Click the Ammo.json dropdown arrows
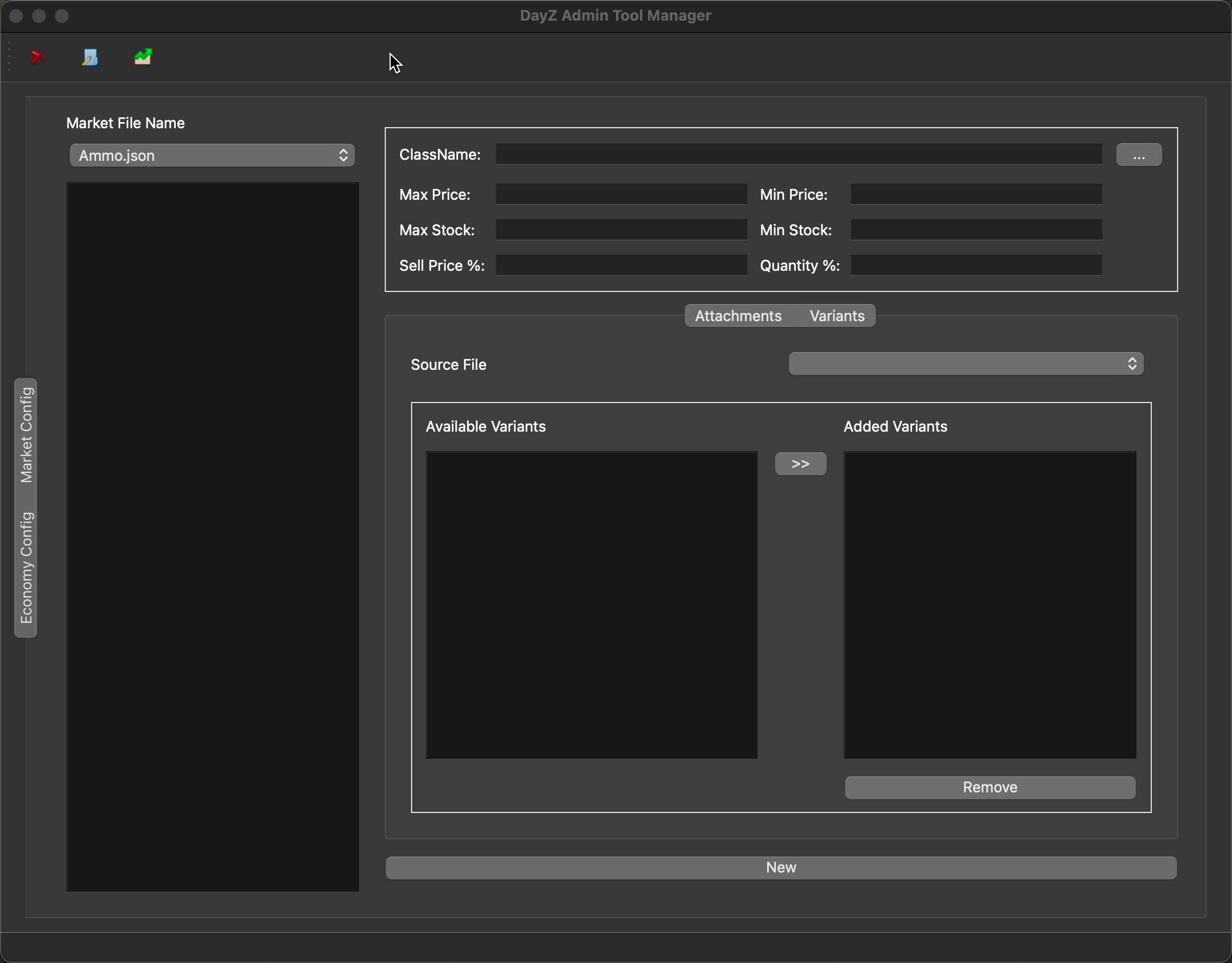 pos(343,156)
